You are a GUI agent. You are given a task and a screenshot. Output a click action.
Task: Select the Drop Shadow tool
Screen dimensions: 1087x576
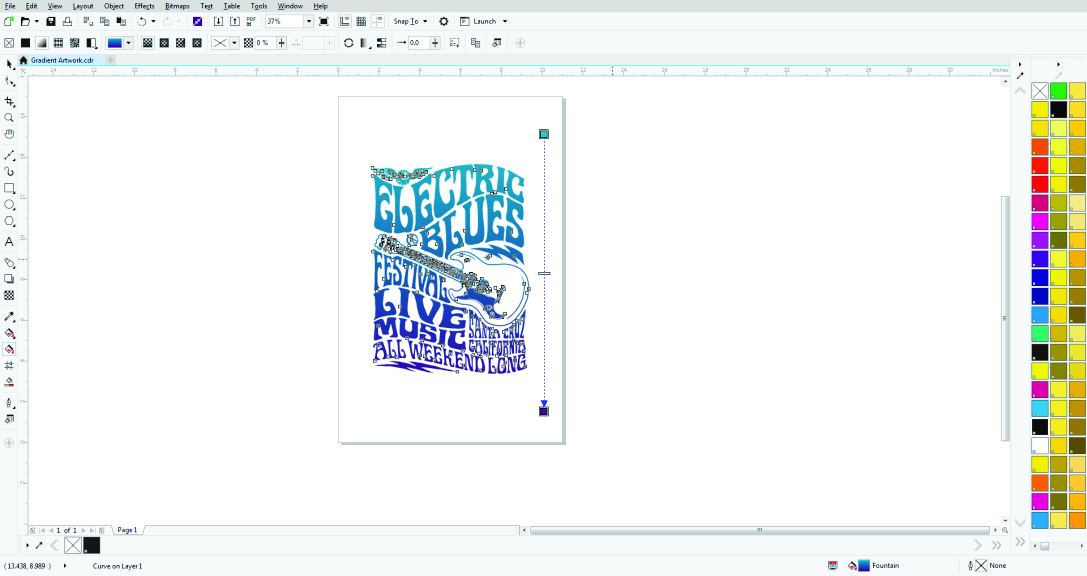pos(9,279)
